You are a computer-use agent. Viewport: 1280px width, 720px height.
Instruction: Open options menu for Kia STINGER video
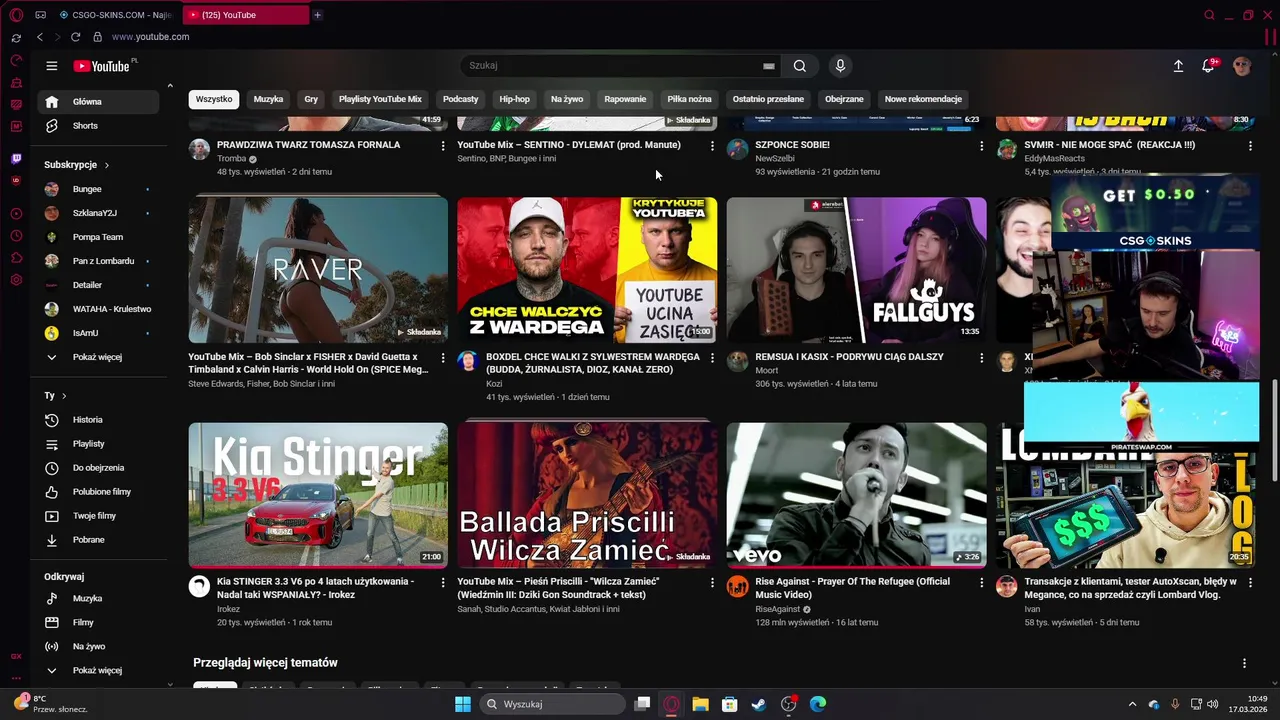tap(443, 582)
